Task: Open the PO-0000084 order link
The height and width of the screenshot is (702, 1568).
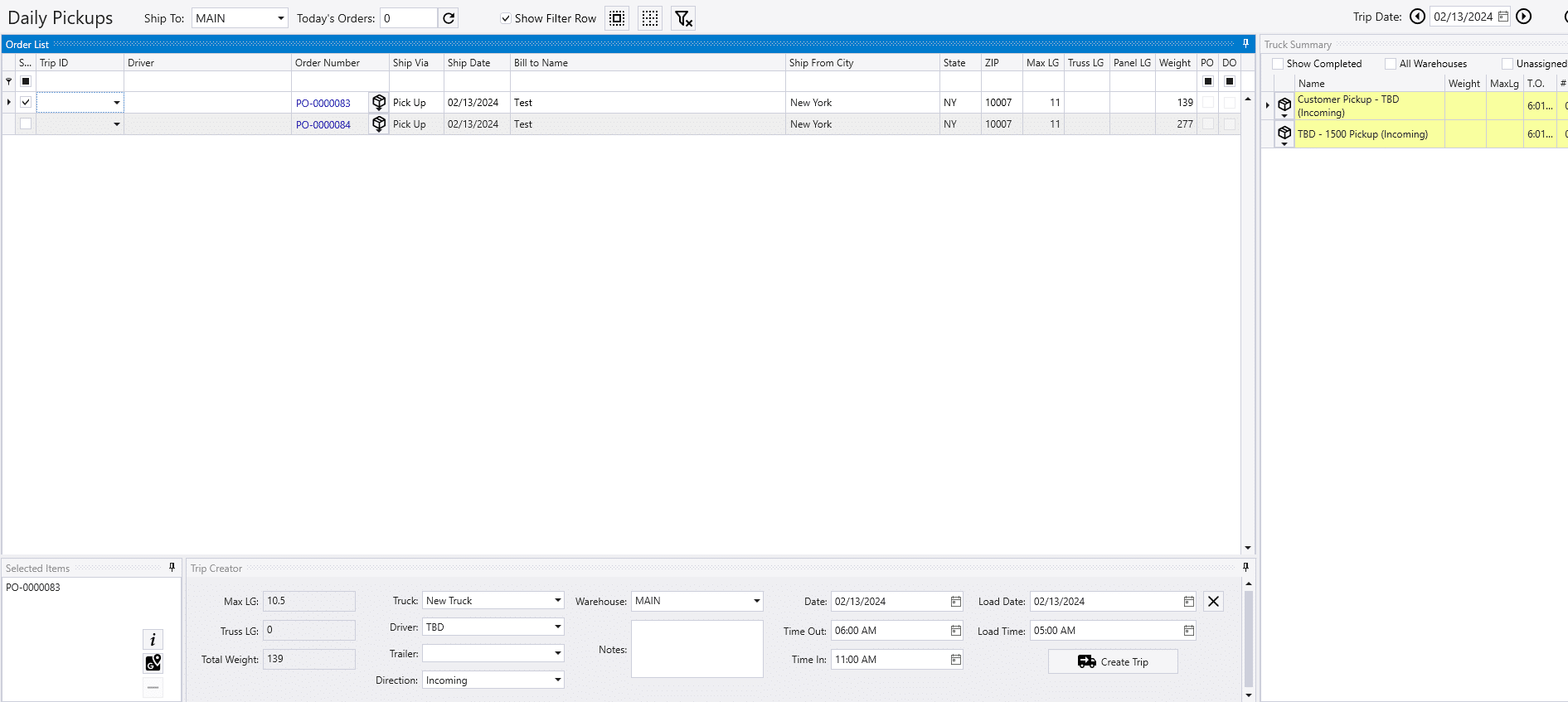Action: coord(323,125)
